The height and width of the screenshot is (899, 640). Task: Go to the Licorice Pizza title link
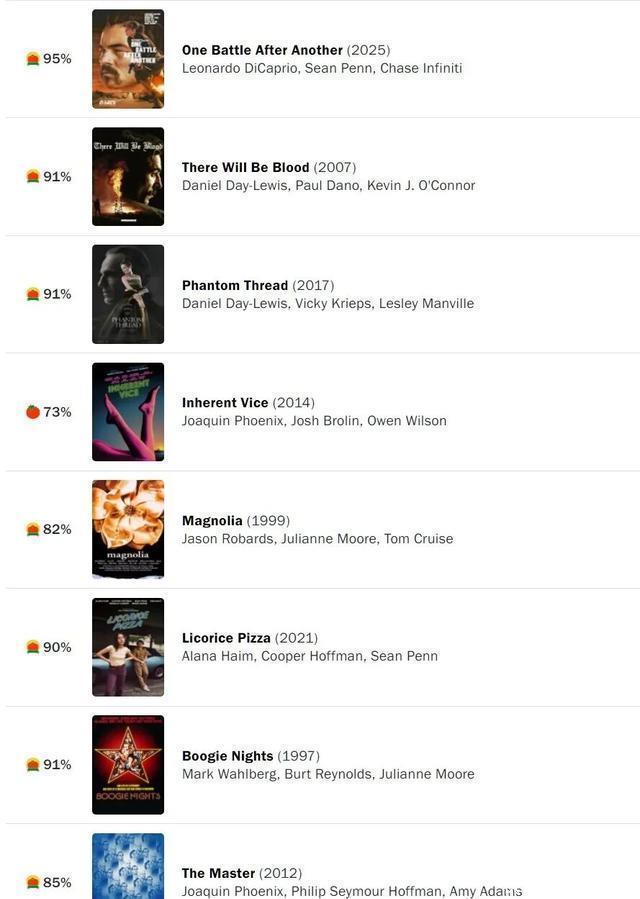pos(226,638)
